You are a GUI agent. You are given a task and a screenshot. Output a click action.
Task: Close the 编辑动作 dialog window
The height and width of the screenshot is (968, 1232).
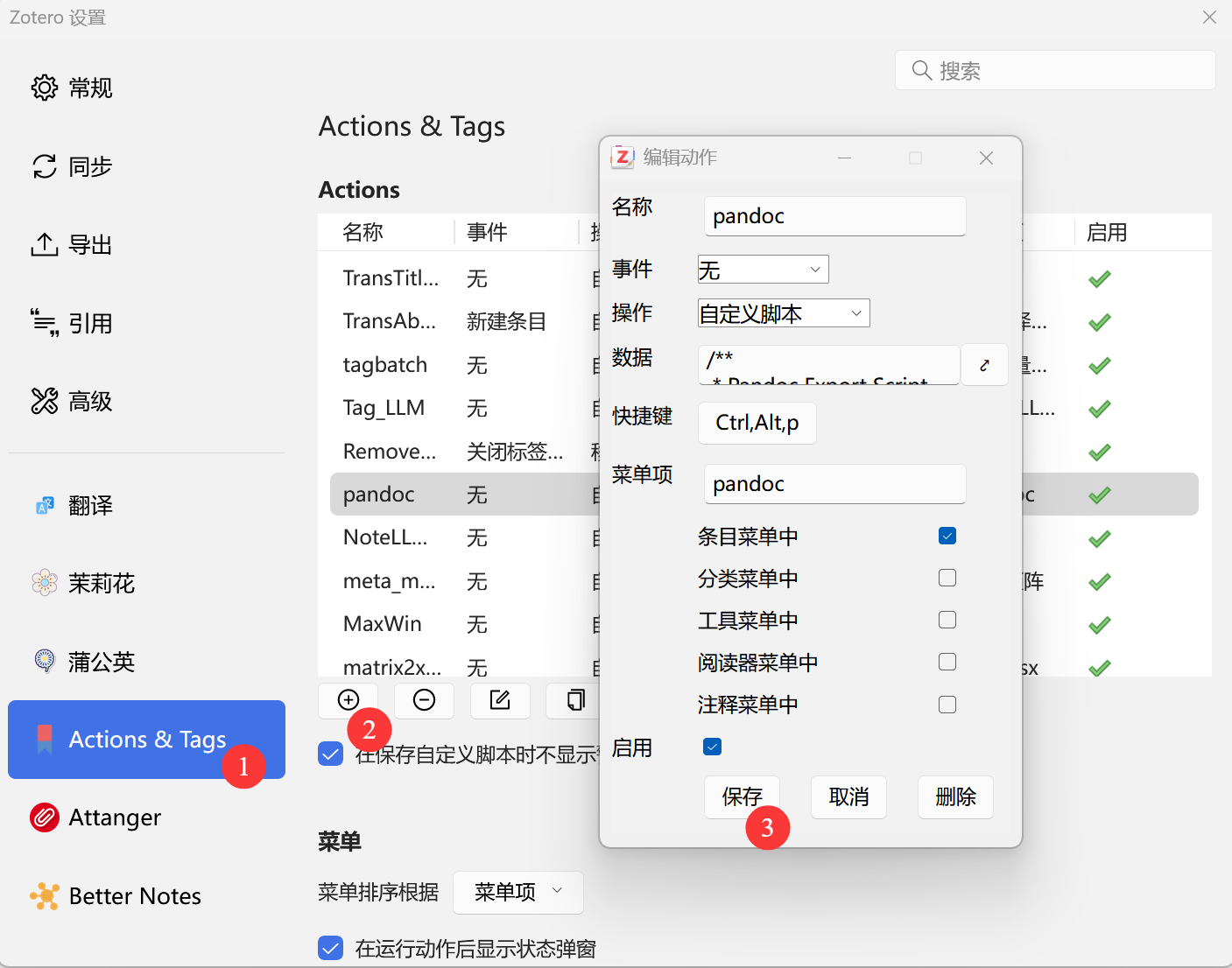click(986, 158)
